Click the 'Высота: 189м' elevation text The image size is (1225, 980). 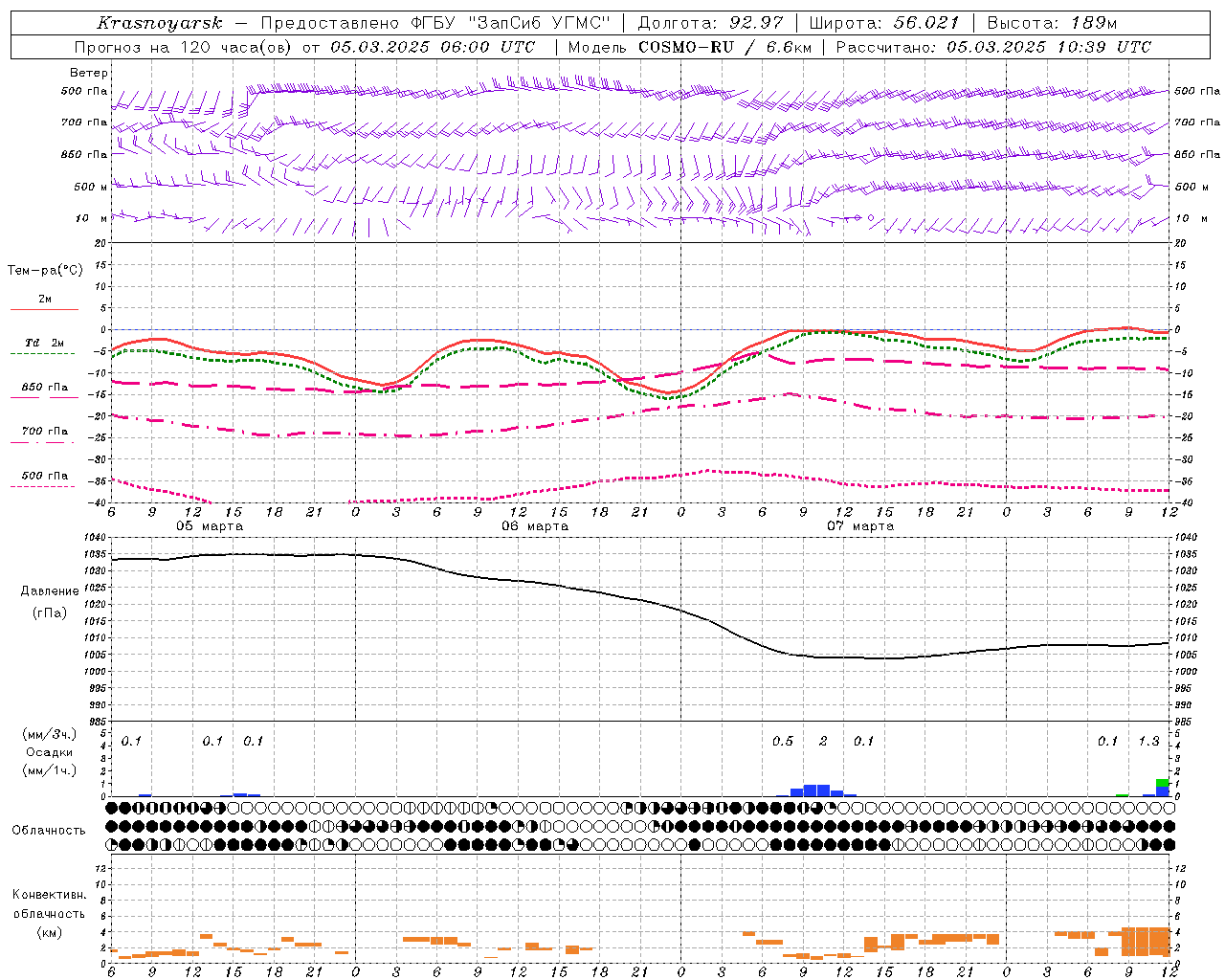pyautogui.click(x=1052, y=23)
